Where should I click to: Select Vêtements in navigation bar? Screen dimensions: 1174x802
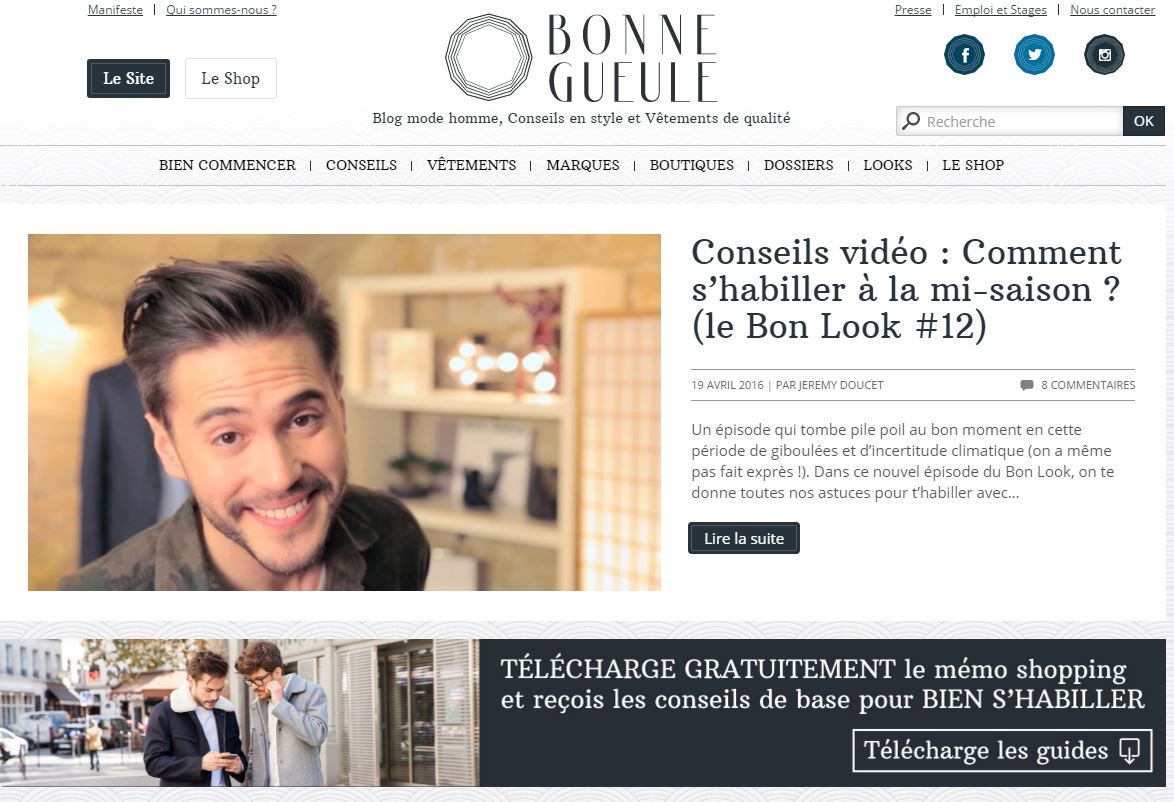pyautogui.click(x=471, y=165)
